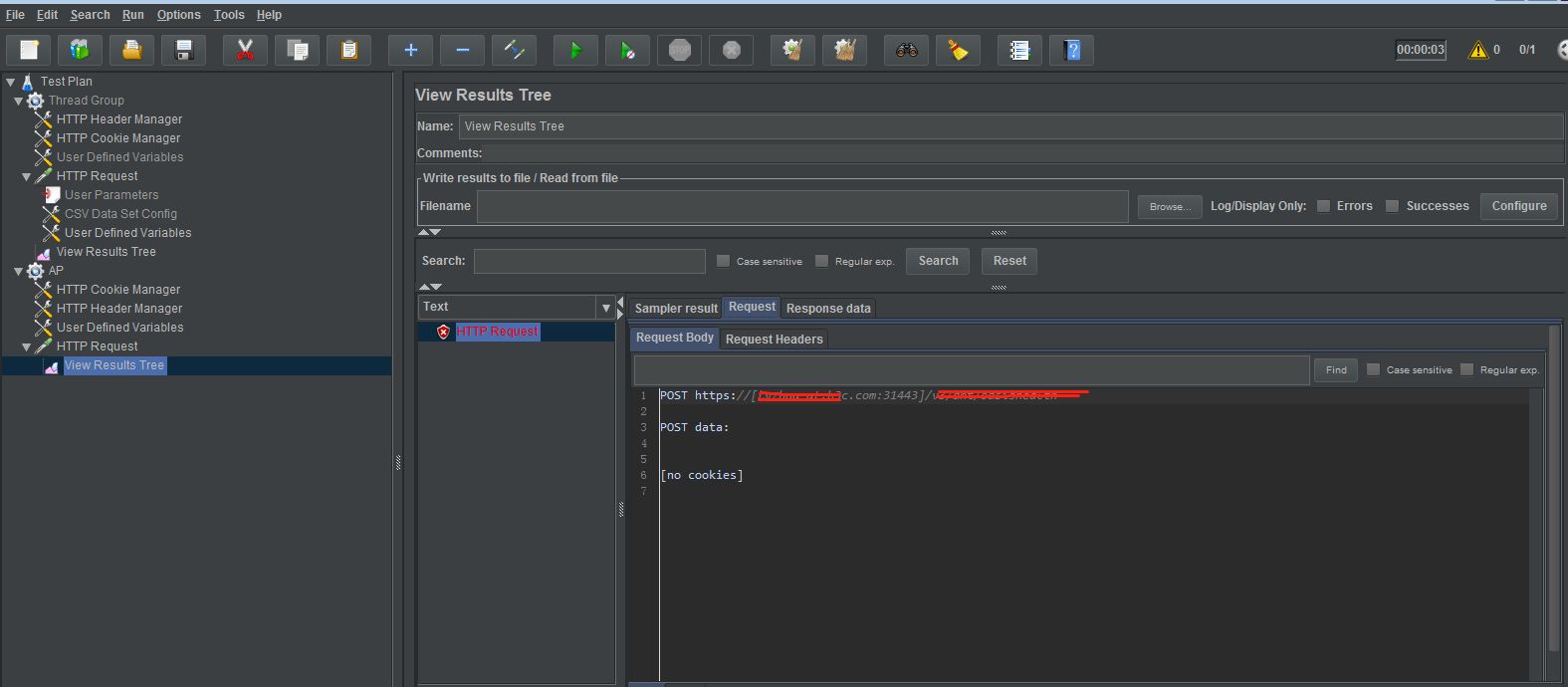
Task: Open the Help question mark icon
Action: (x=1071, y=50)
